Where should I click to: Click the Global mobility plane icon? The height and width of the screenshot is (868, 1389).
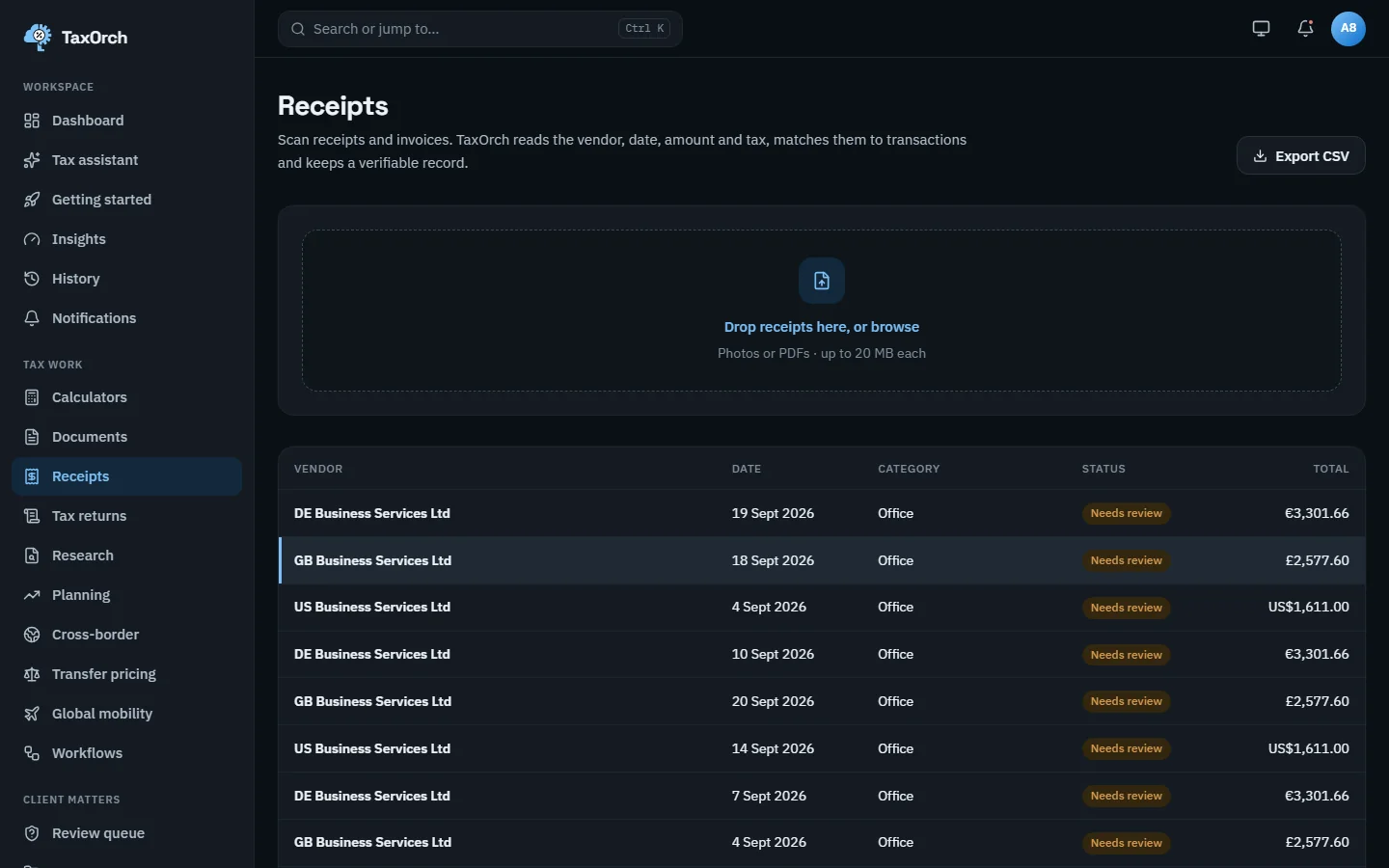(32, 714)
